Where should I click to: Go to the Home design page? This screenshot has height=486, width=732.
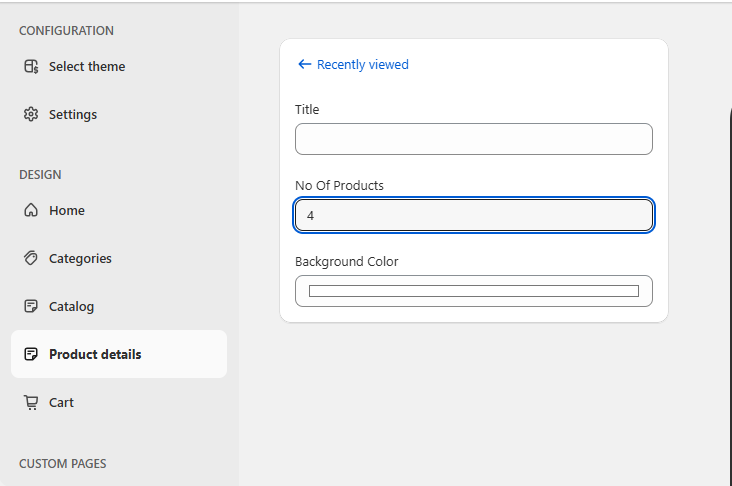(119, 211)
